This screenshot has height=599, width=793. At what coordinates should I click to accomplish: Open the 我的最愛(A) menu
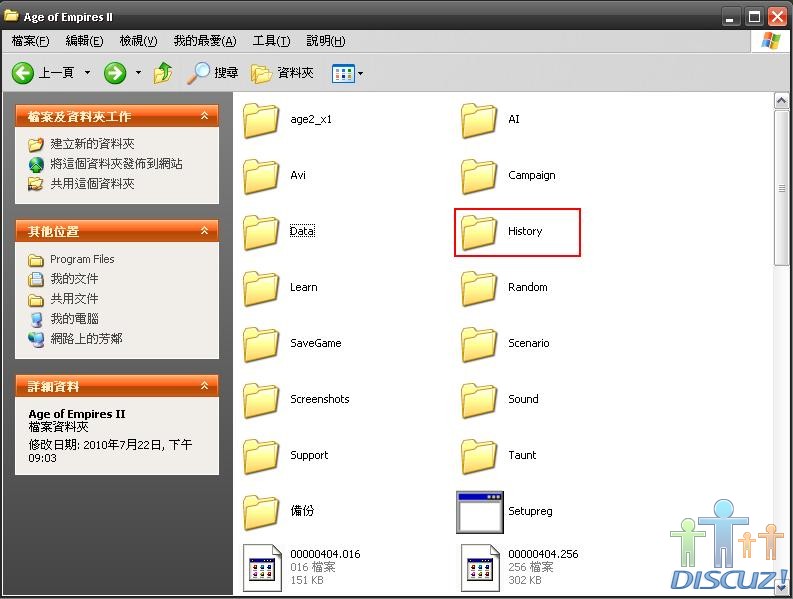tap(205, 41)
